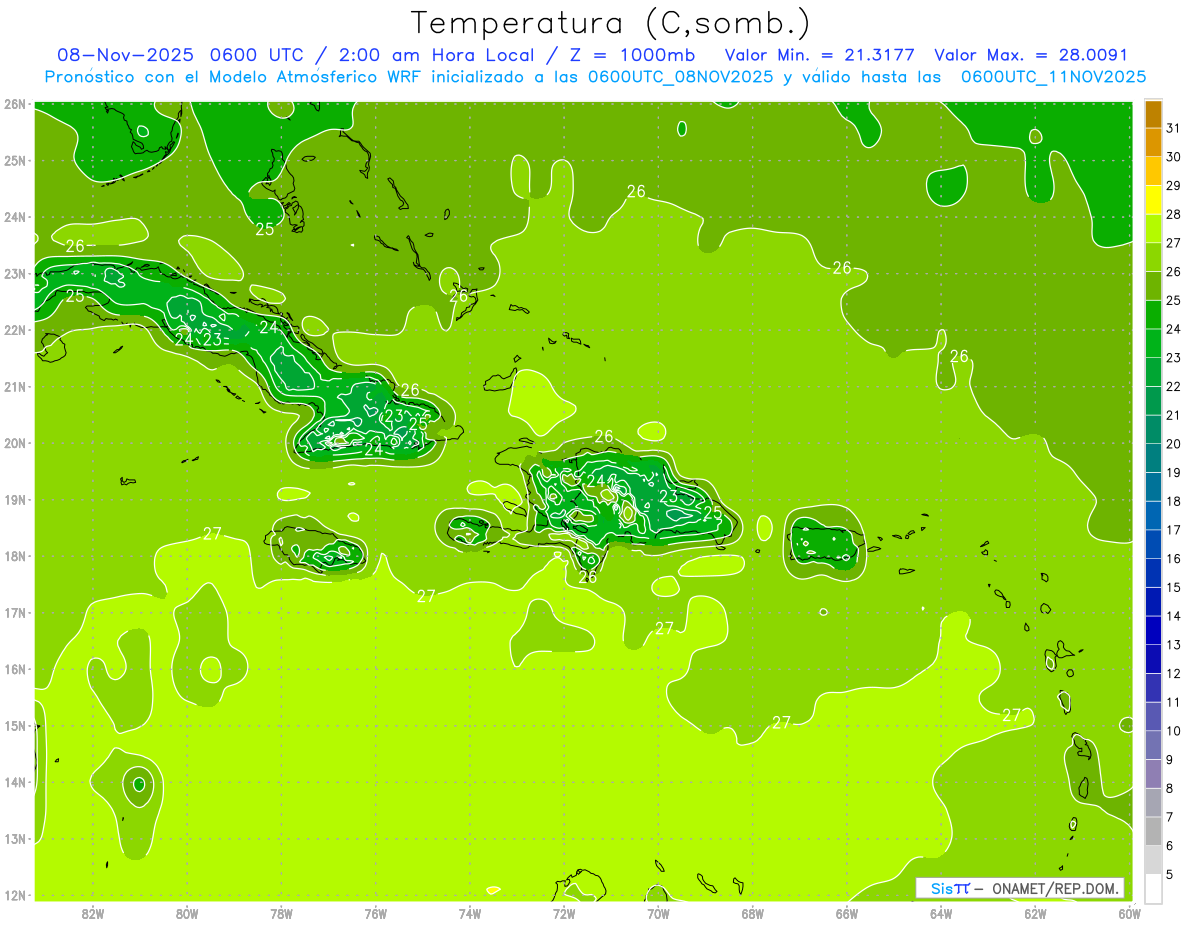The width and height of the screenshot is (1200, 927).
Task: Click the "19" label on the color scale
Action: (x=1173, y=472)
